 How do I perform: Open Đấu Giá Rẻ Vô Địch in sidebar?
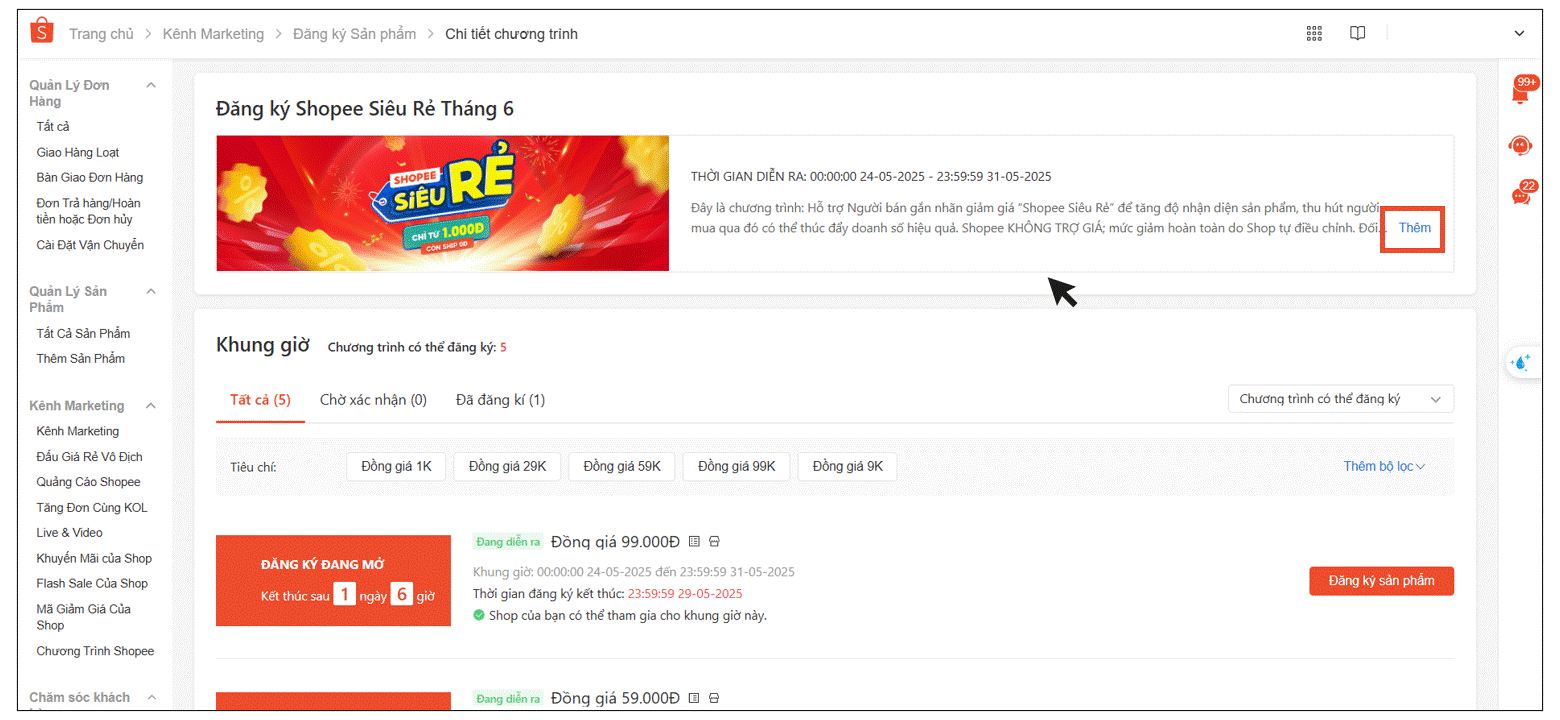(x=89, y=457)
